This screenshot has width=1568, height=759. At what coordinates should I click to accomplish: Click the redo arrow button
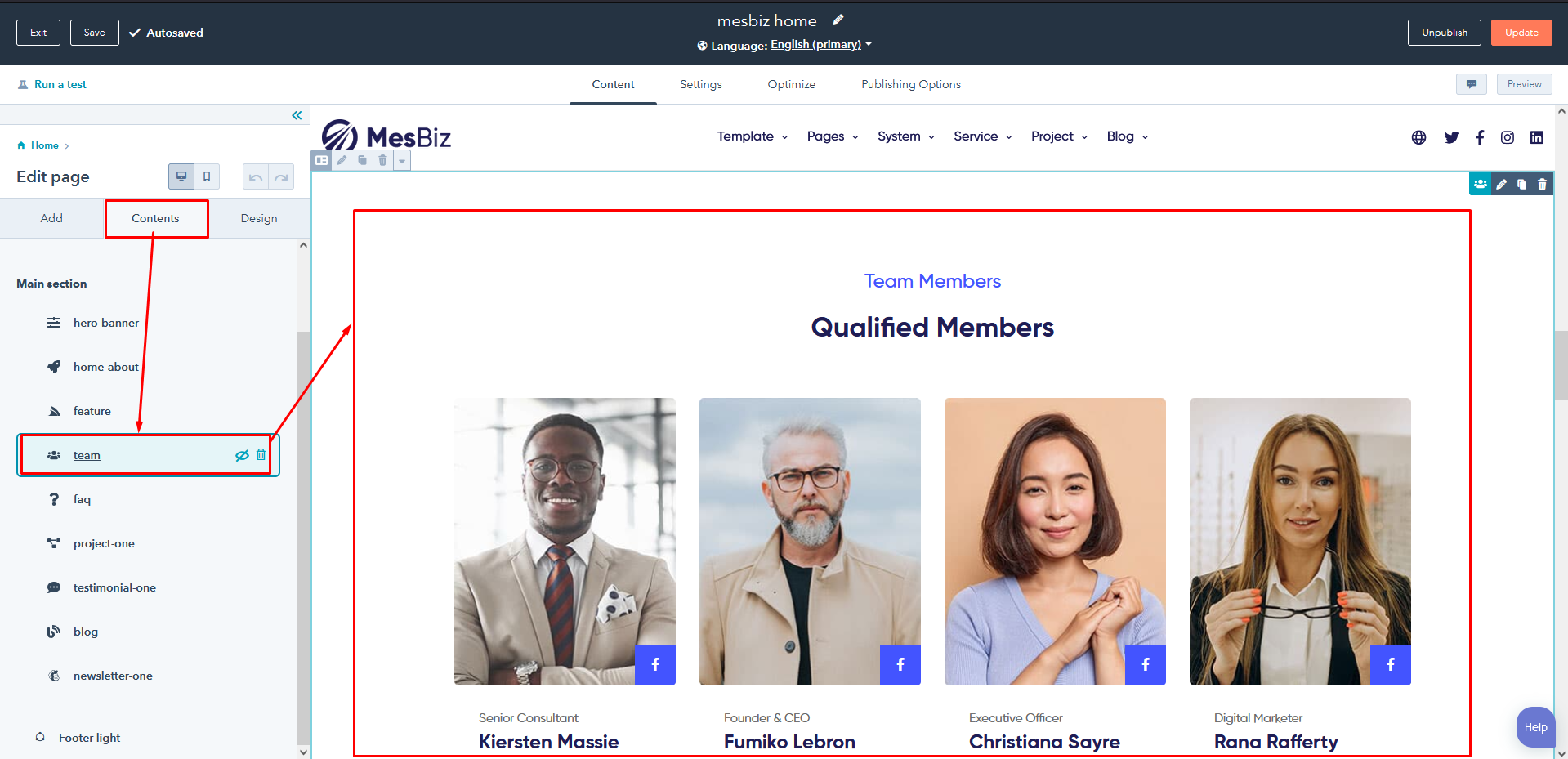point(281,176)
